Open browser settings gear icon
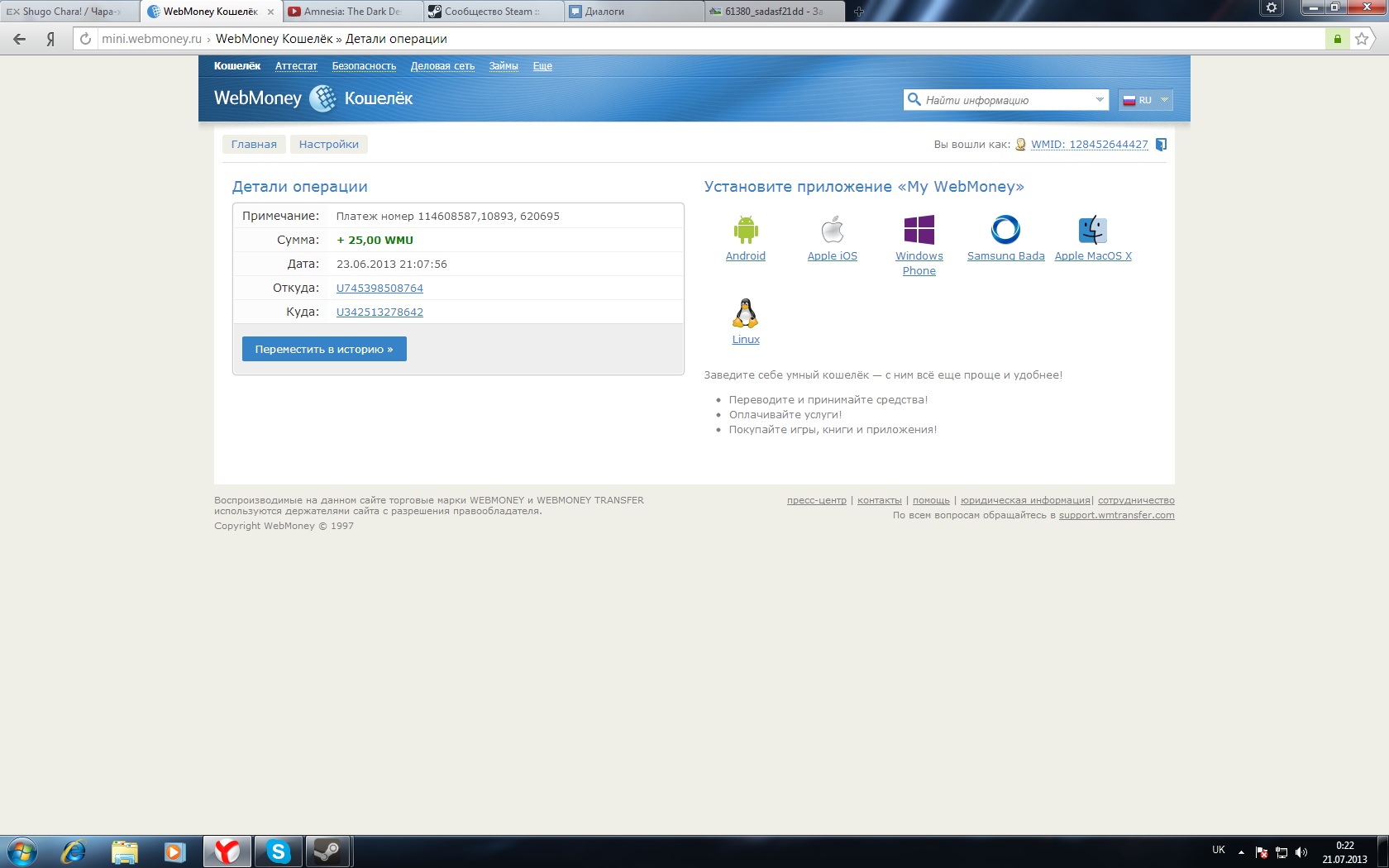The height and width of the screenshot is (868, 1389). click(x=1272, y=7)
